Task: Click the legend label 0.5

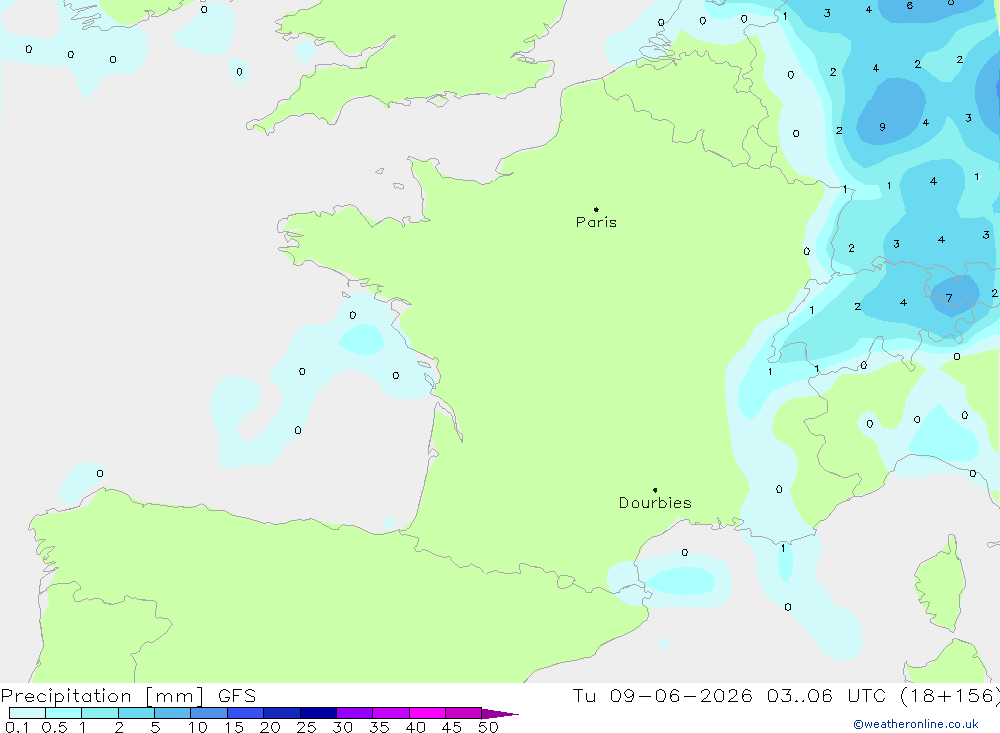Action: coord(54,727)
